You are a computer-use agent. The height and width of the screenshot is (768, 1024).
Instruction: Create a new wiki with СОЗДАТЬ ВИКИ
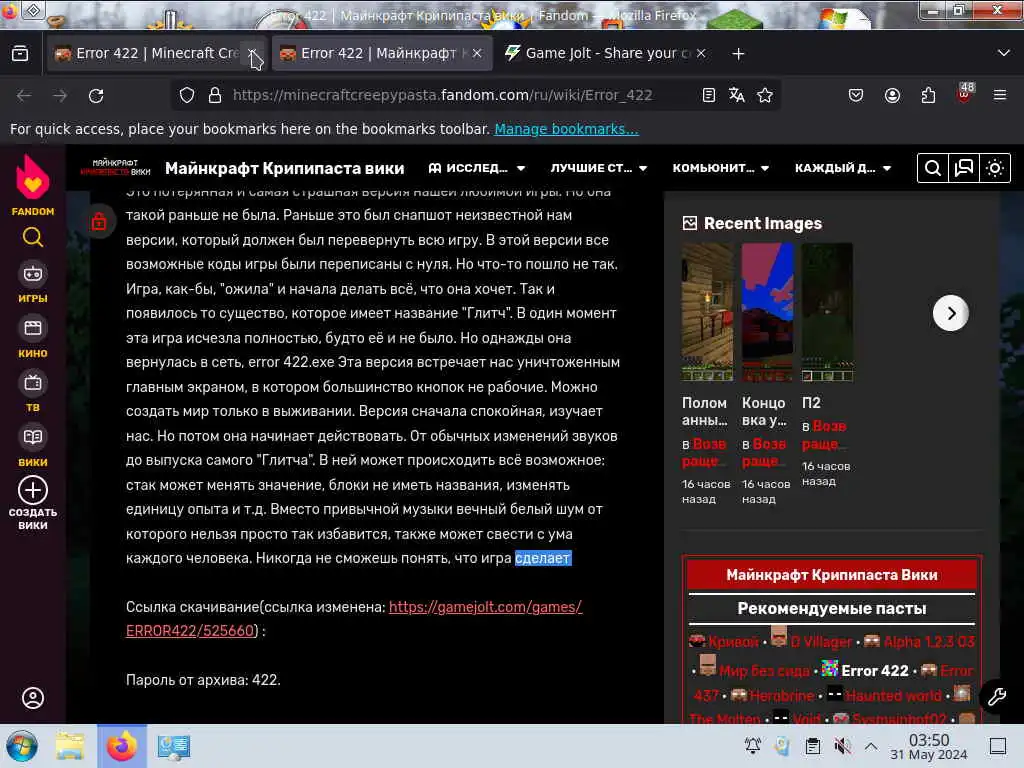point(33,503)
